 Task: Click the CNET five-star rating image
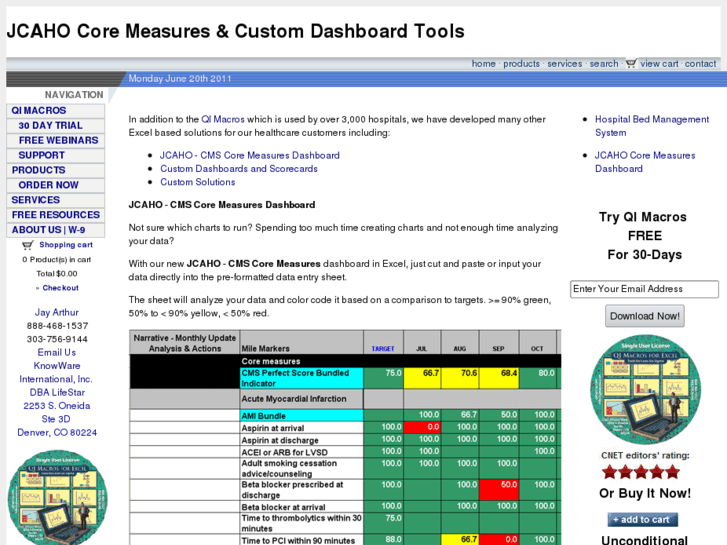[x=641, y=472]
